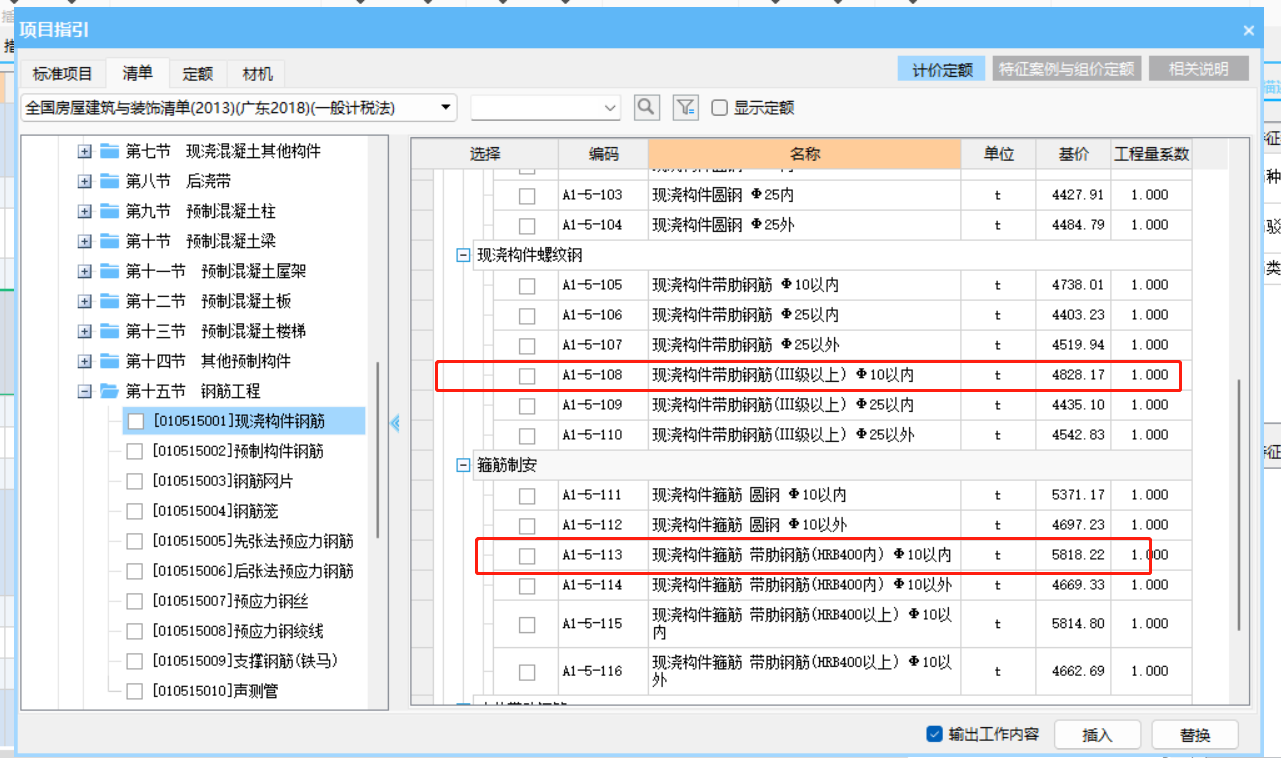Screen dimensions: 1281x758
Task: Select tree item 第十三节 预制混凝土楼梯
Action: tap(216, 331)
